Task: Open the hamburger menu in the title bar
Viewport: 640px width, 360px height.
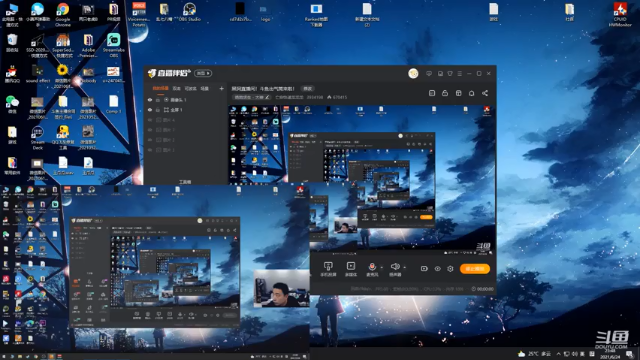Action: (x=460, y=73)
